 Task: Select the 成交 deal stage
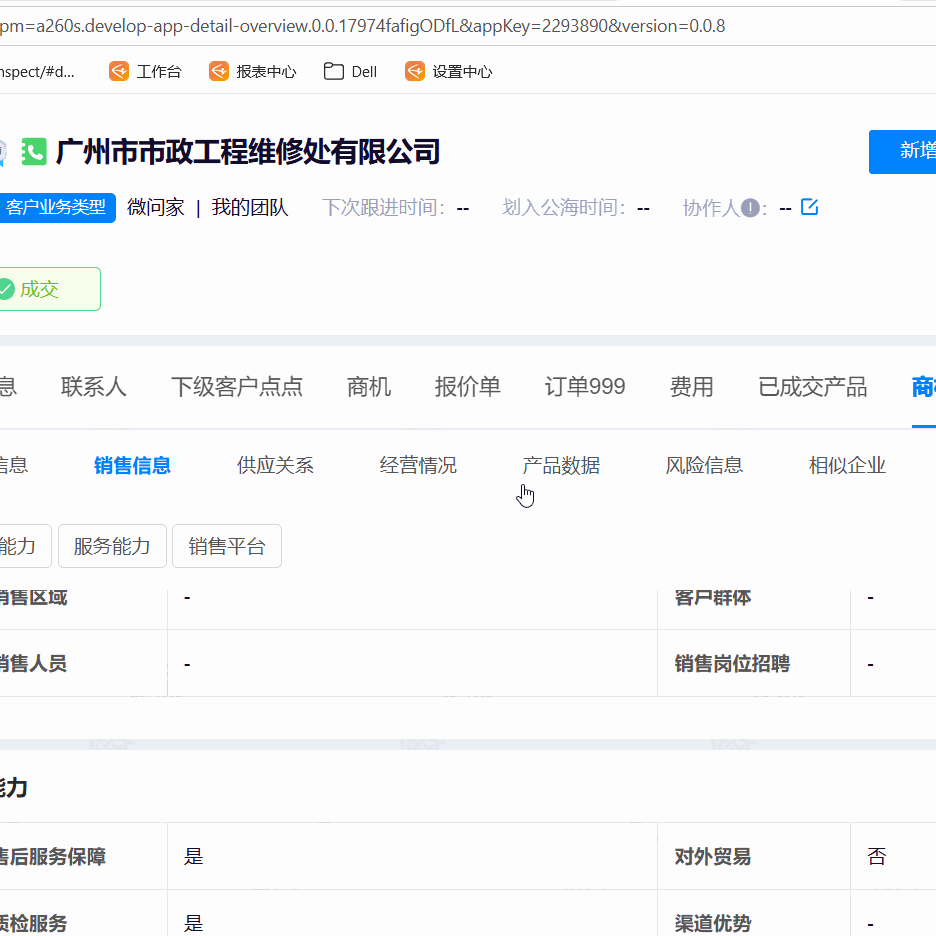pyautogui.click(x=40, y=288)
